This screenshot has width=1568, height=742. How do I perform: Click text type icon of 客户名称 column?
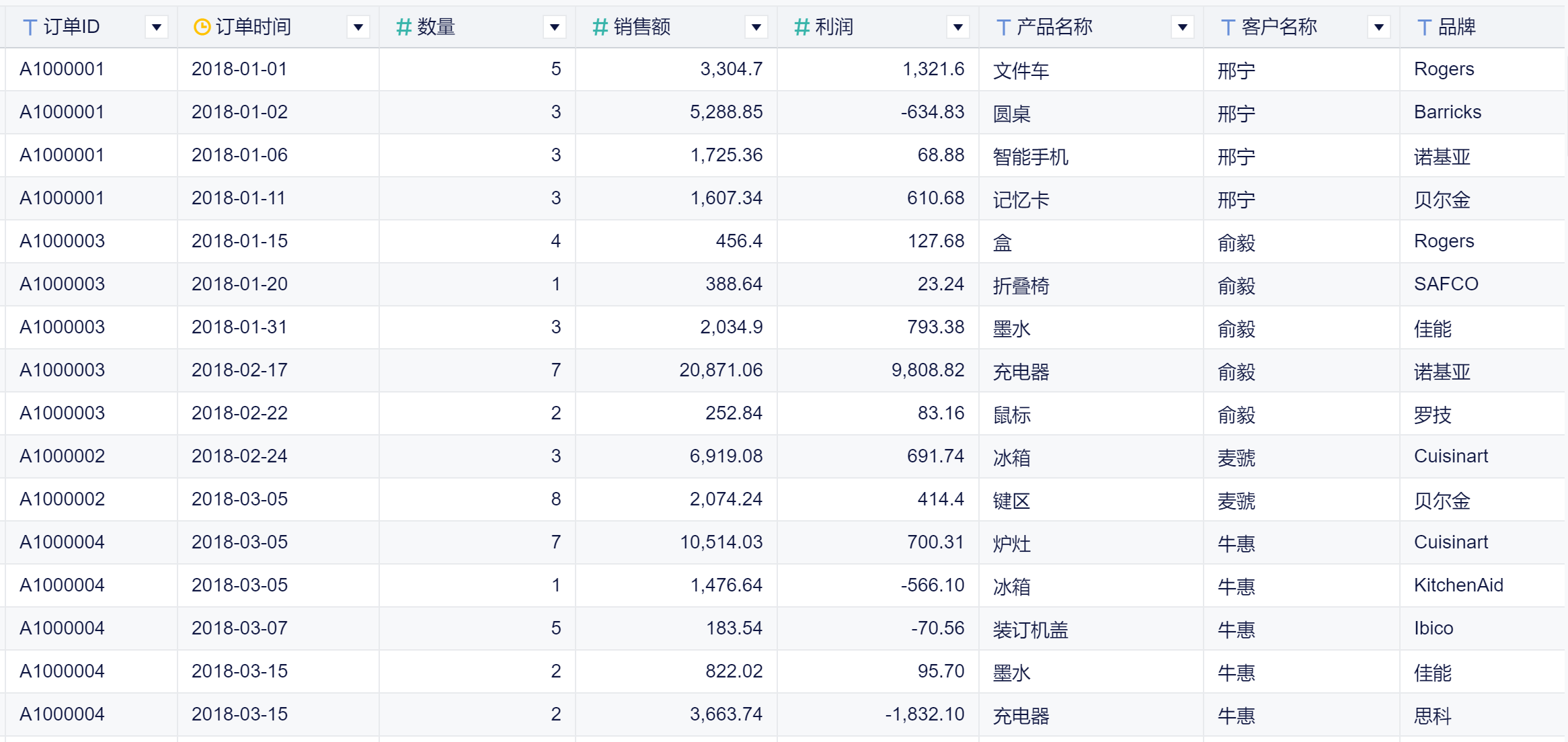click(x=1227, y=28)
